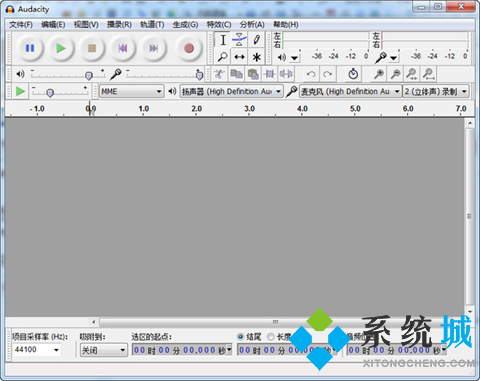
Task: Select the 结尾 radio button
Action: coord(240,337)
